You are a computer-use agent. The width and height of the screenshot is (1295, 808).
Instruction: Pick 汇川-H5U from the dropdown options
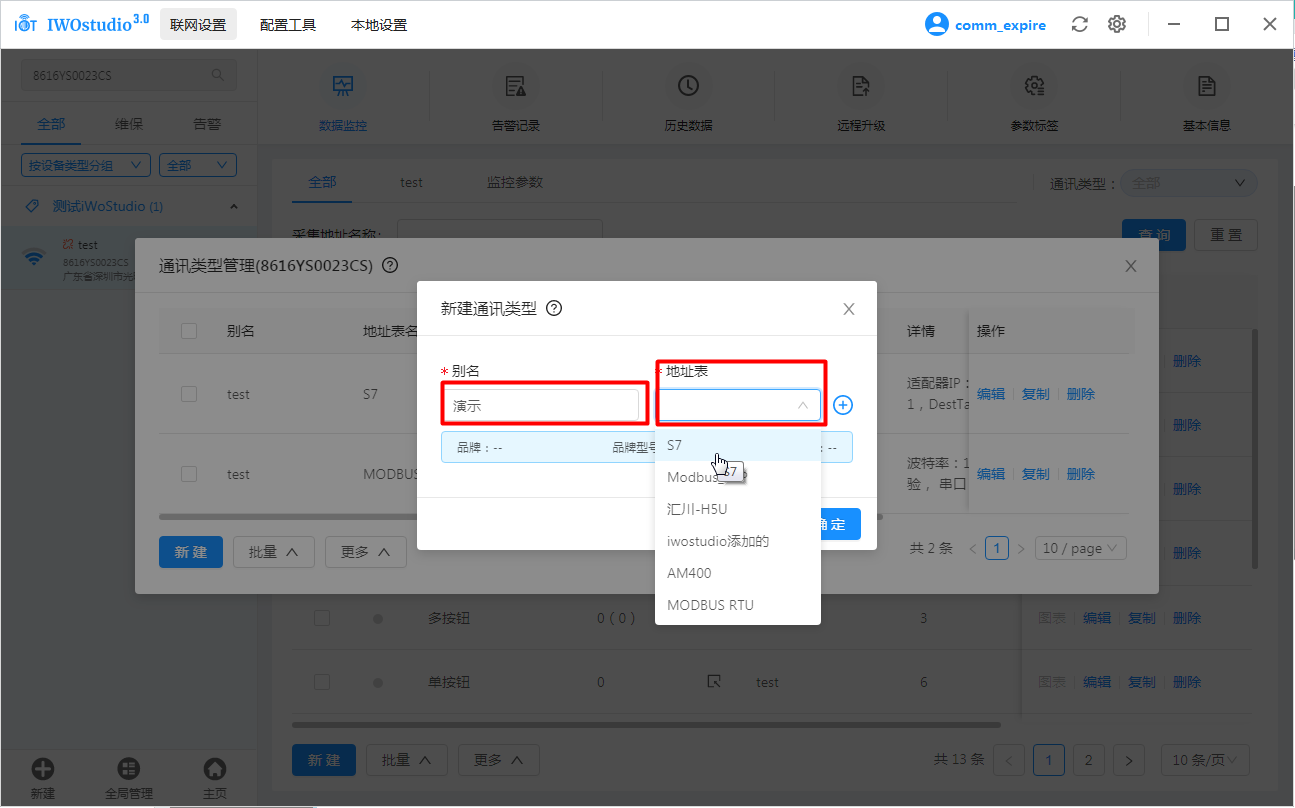tap(697, 509)
